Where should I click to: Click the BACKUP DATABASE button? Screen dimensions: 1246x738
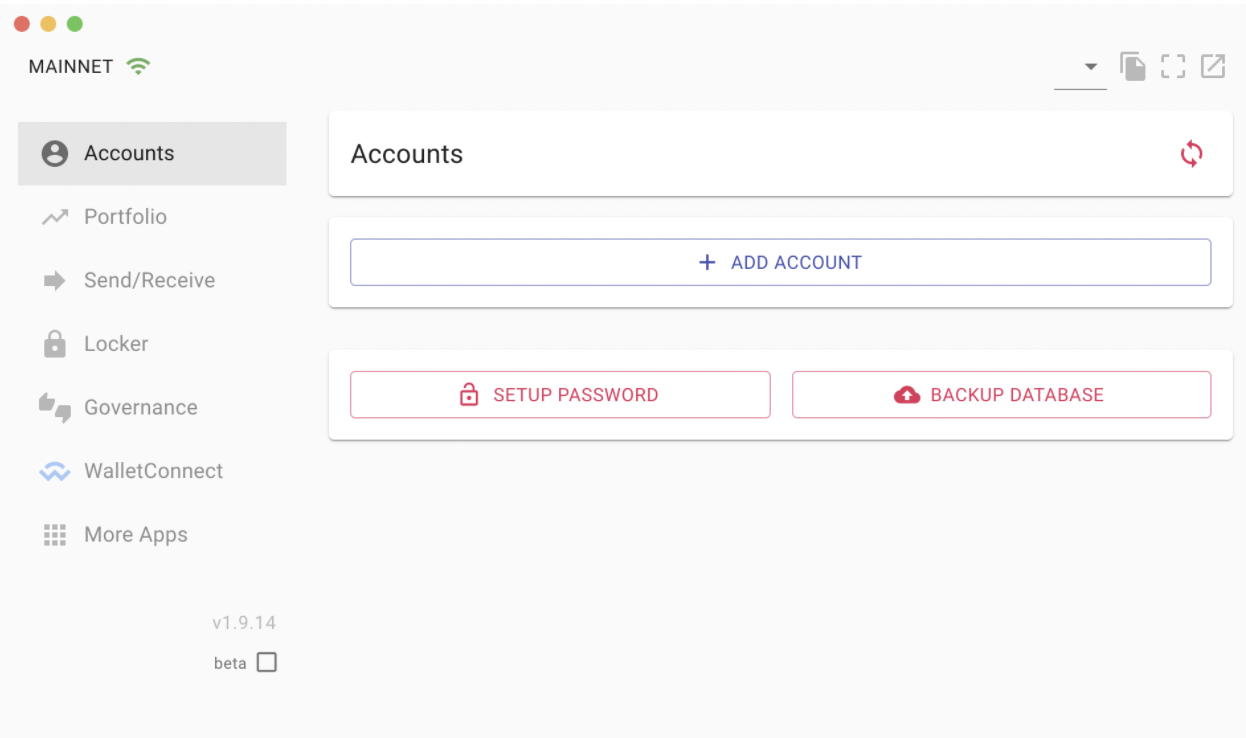(x=1001, y=394)
